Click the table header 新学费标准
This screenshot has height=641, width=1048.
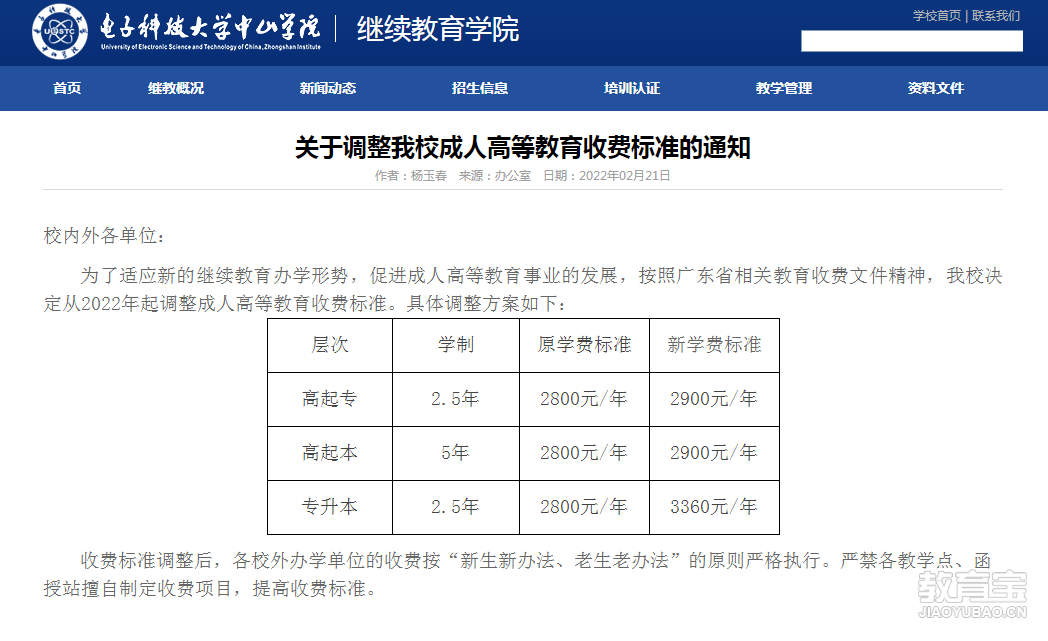pos(714,345)
